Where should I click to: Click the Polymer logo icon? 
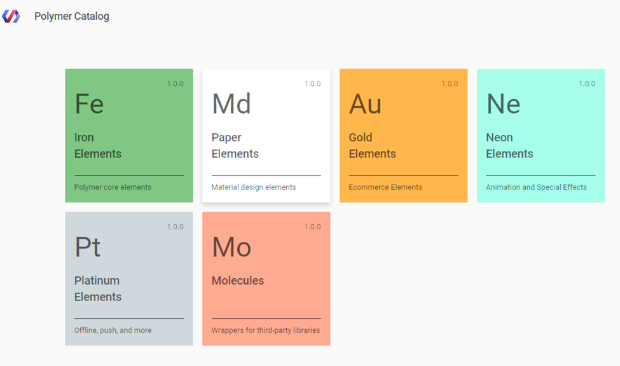point(11,16)
